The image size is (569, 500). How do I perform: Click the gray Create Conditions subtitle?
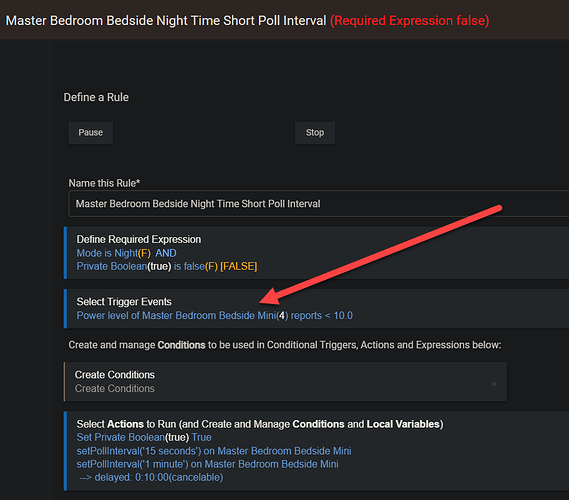(x=115, y=389)
